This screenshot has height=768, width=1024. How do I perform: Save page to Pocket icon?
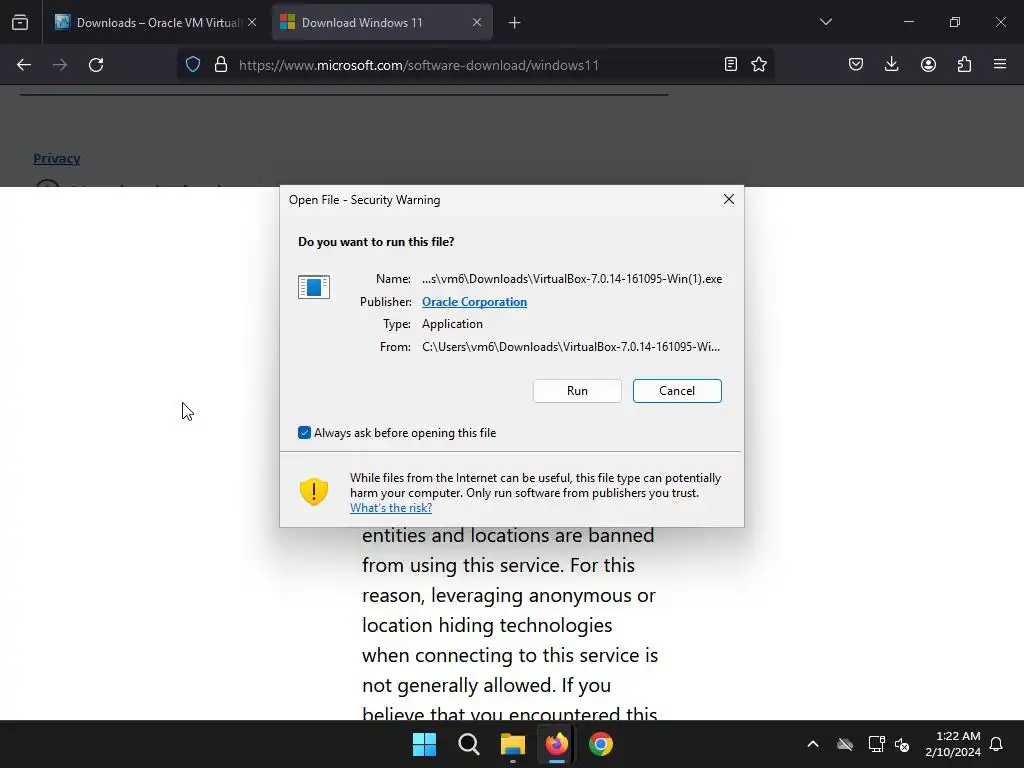pyautogui.click(x=856, y=64)
